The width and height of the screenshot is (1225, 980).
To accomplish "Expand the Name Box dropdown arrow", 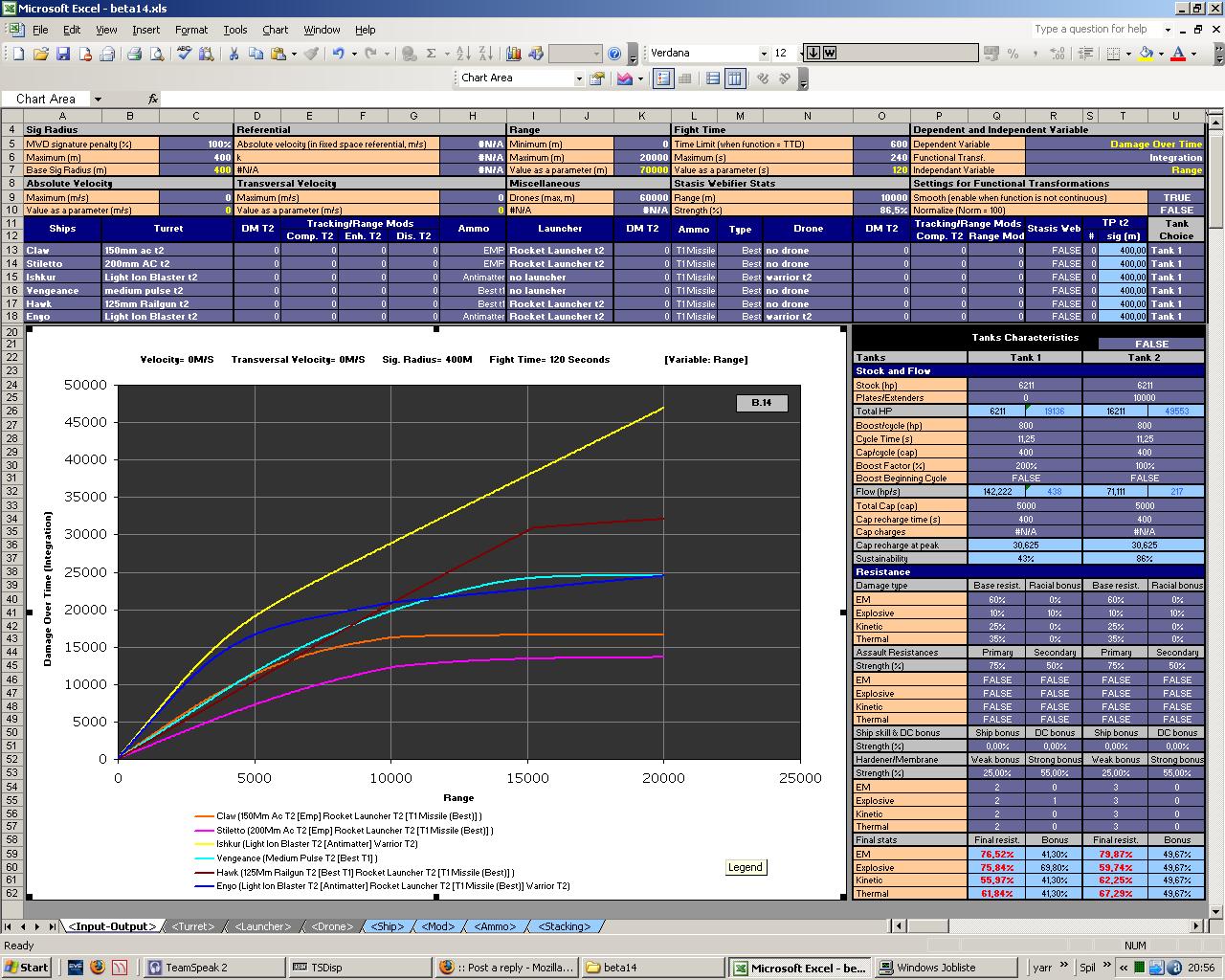I will [x=98, y=99].
